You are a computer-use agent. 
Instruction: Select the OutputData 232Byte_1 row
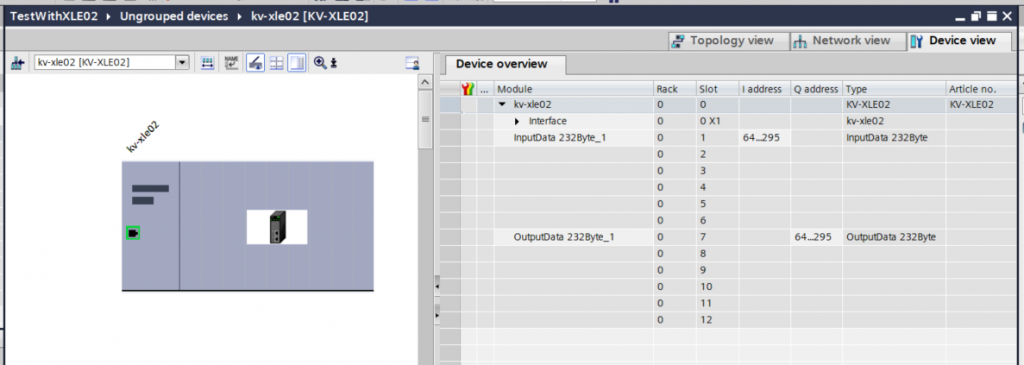pyautogui.click(x=728, y=237)
